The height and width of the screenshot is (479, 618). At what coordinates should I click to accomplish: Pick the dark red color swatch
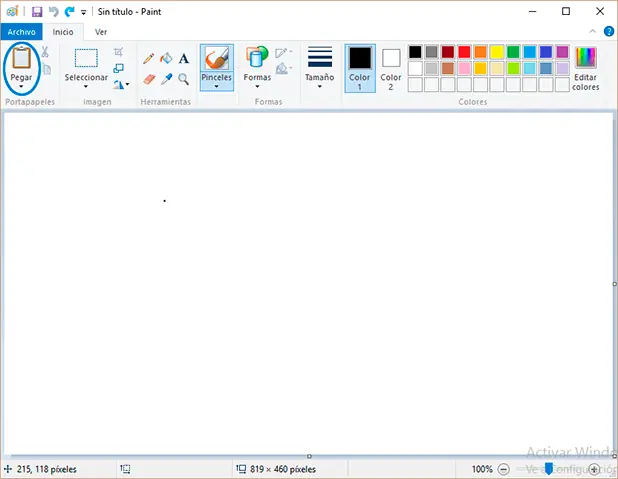pos(448,52)
